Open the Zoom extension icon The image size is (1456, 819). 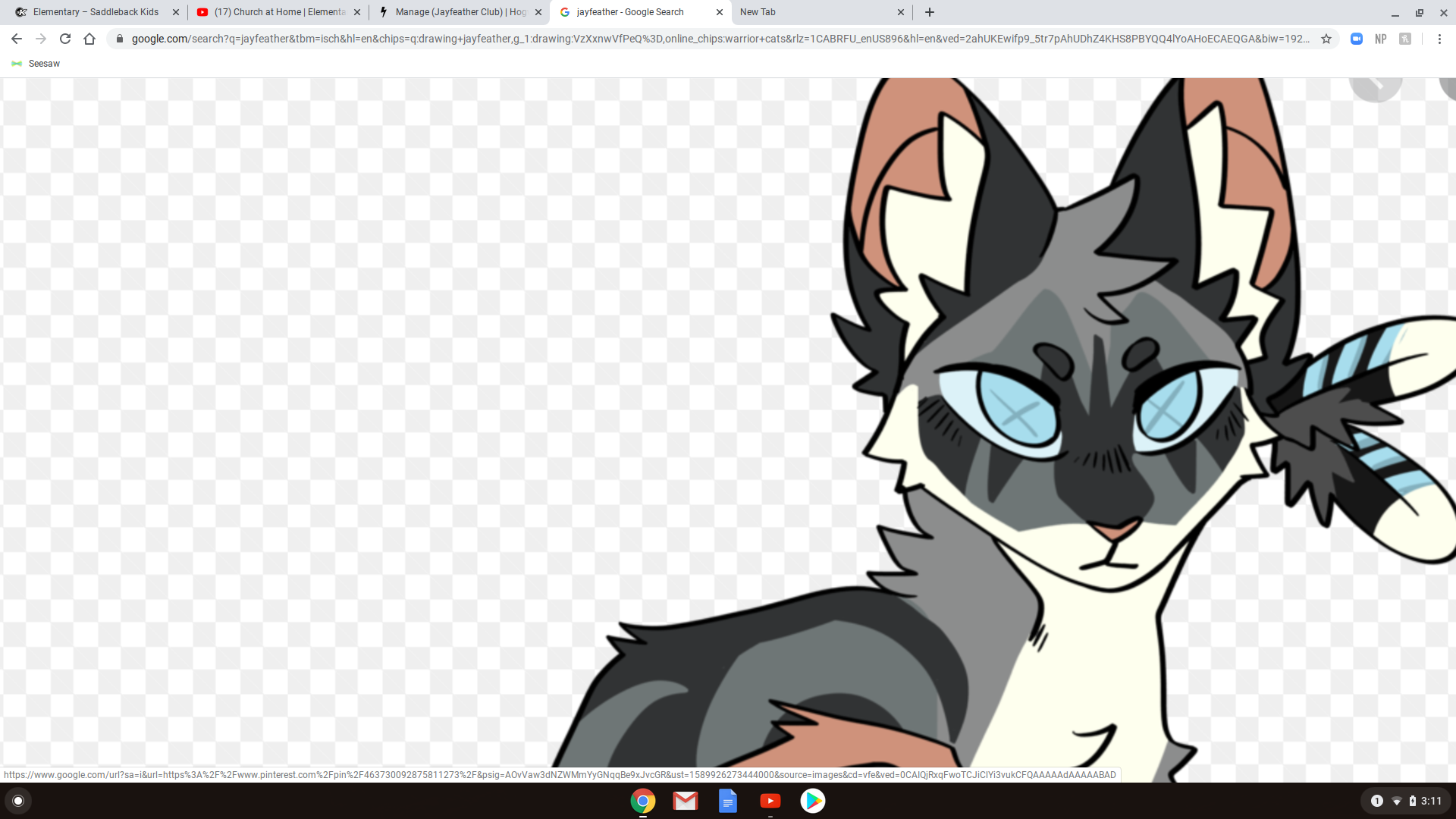(1357, 39)
